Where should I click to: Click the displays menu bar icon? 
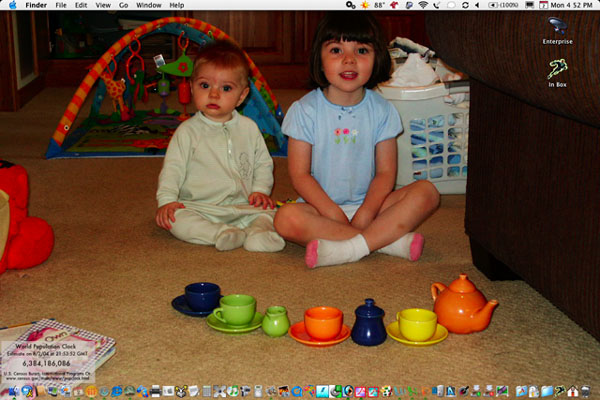coord(530,5)
